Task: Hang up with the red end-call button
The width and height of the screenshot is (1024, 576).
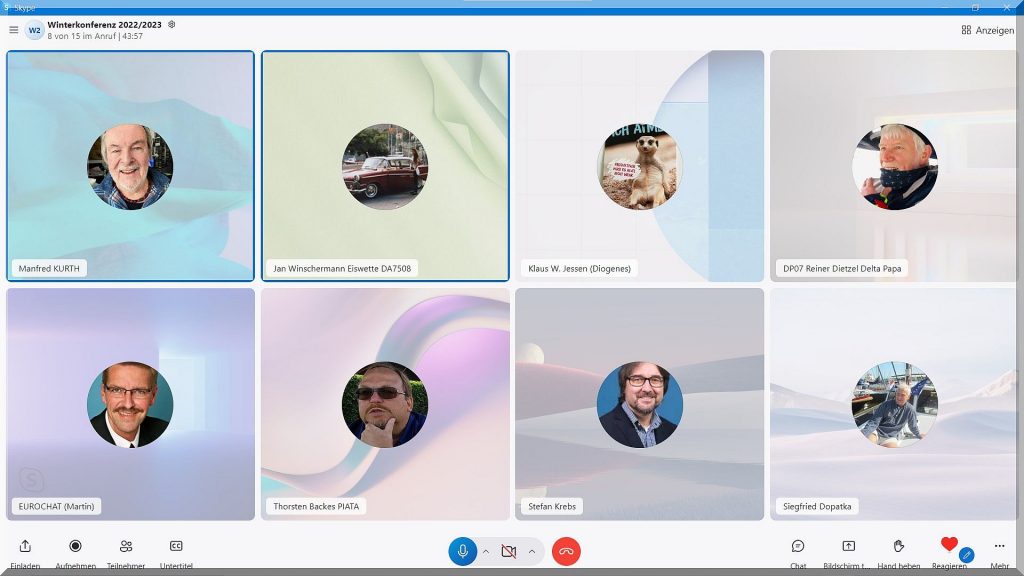Action: 566,551
